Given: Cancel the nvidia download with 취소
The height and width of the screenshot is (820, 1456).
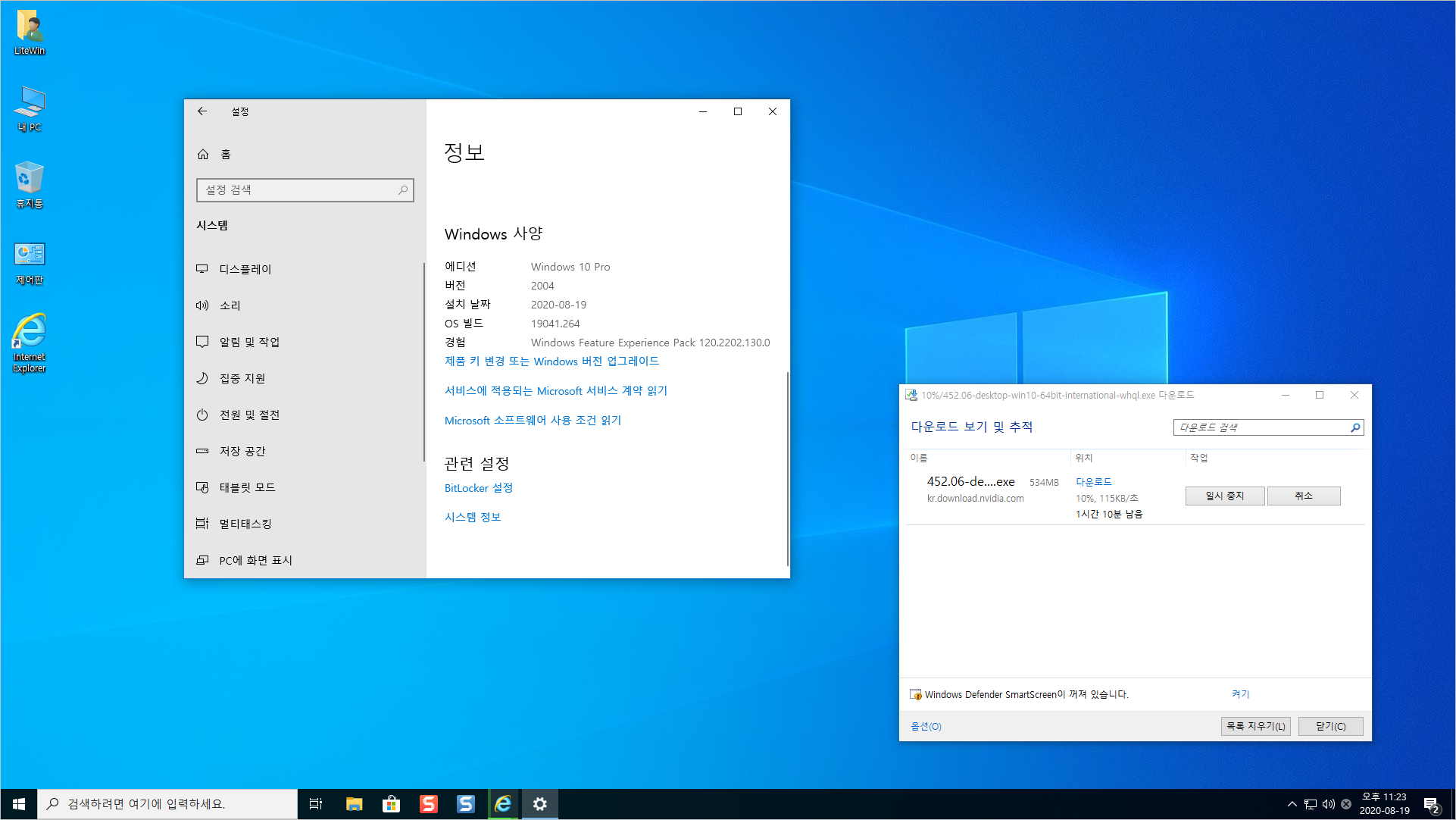Looking at the screenshot, I should click(x=1304, y=496).
